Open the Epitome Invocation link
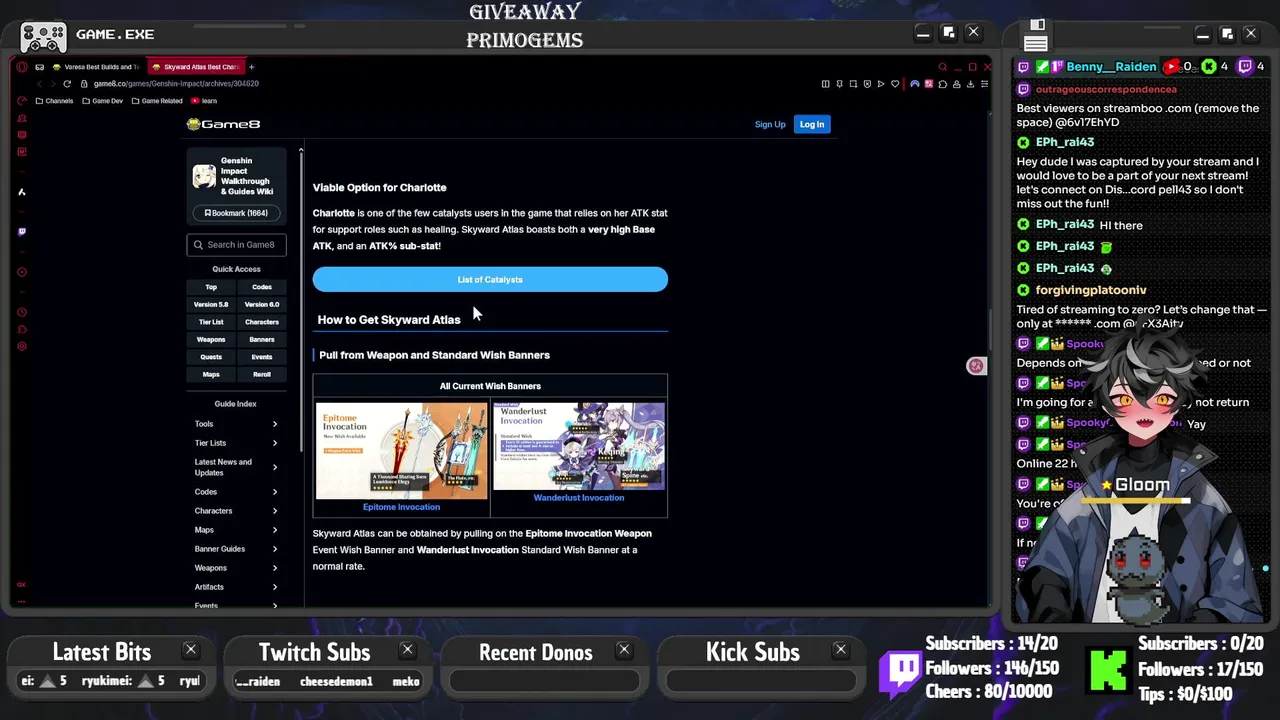This screenshot has height=720, width=1280. point(401,507)
